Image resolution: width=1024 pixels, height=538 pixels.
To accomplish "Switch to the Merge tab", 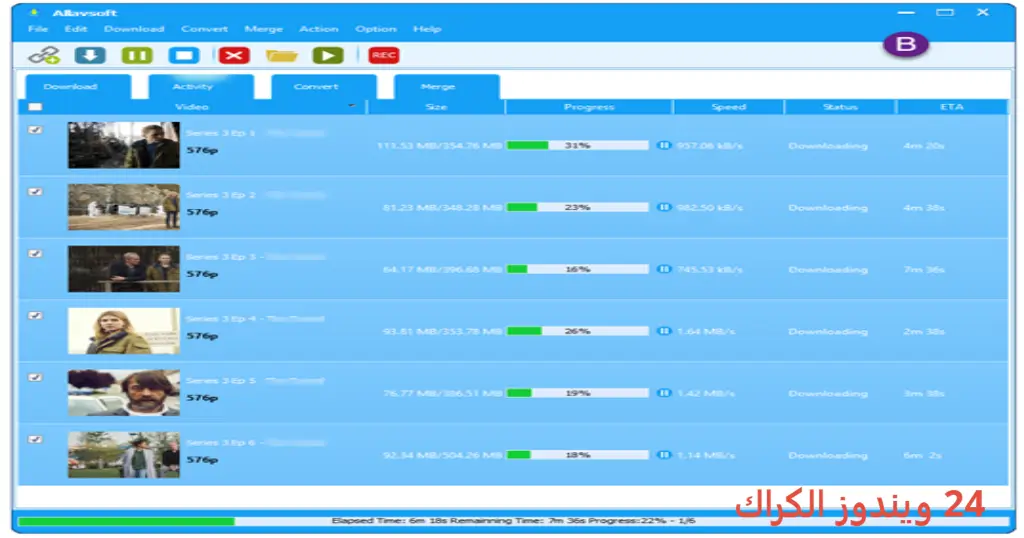I will (x=447, y=87).
